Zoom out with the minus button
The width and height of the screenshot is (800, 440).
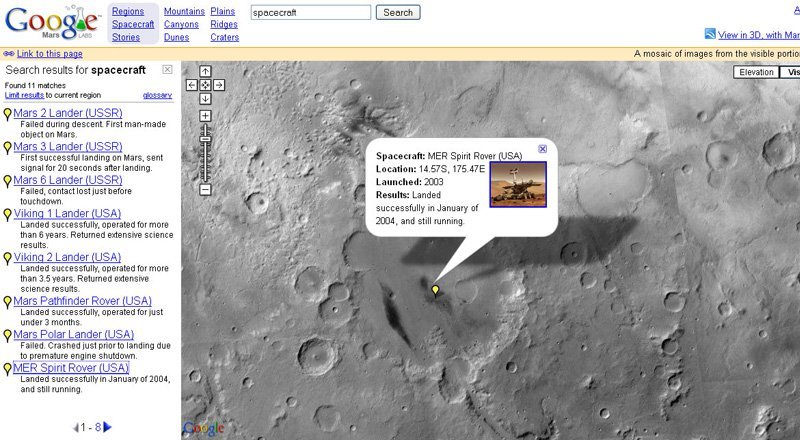click(205, 190)
